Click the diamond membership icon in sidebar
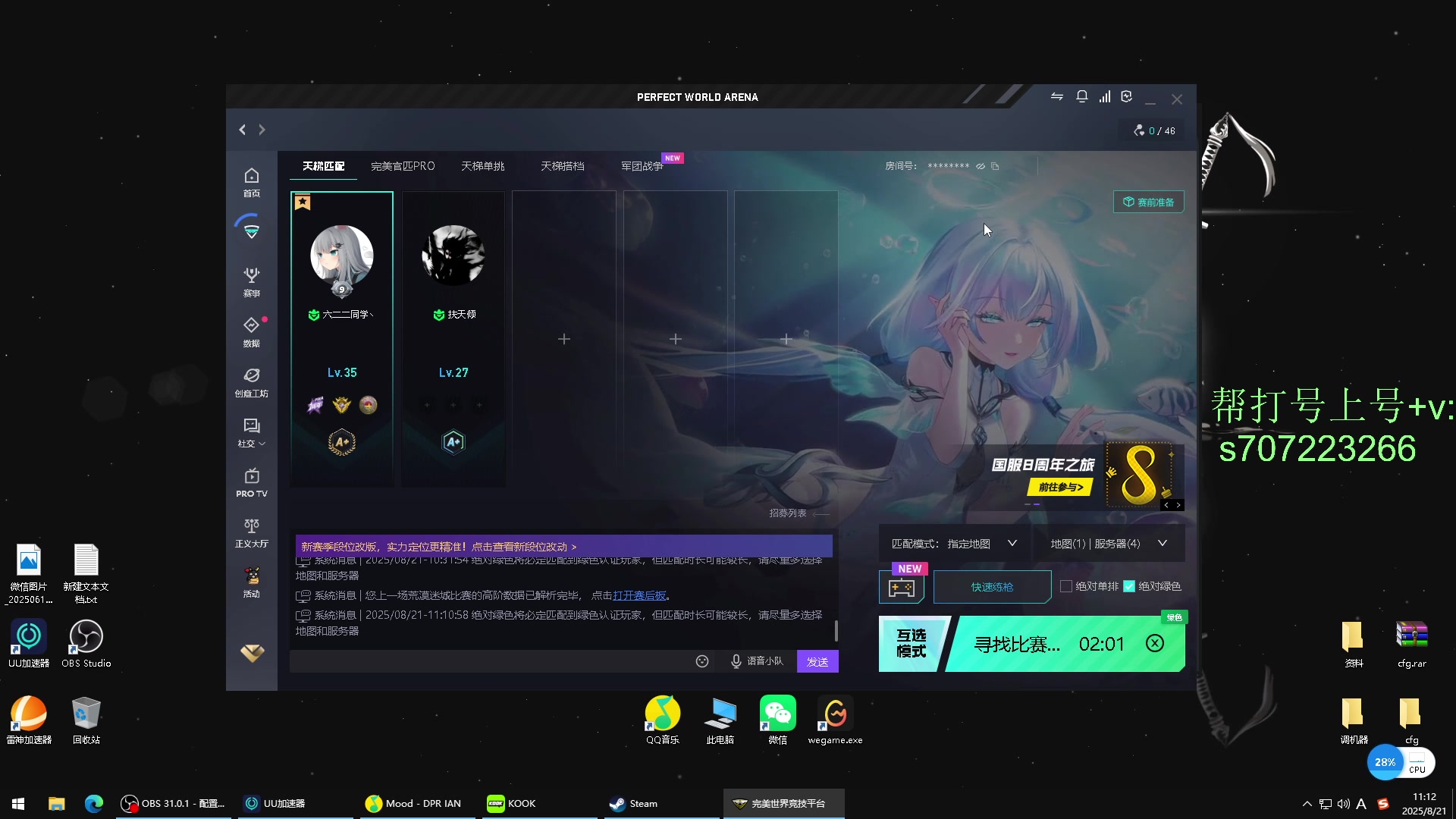Viewport: 1456px width, 819px height. (252, 653)
